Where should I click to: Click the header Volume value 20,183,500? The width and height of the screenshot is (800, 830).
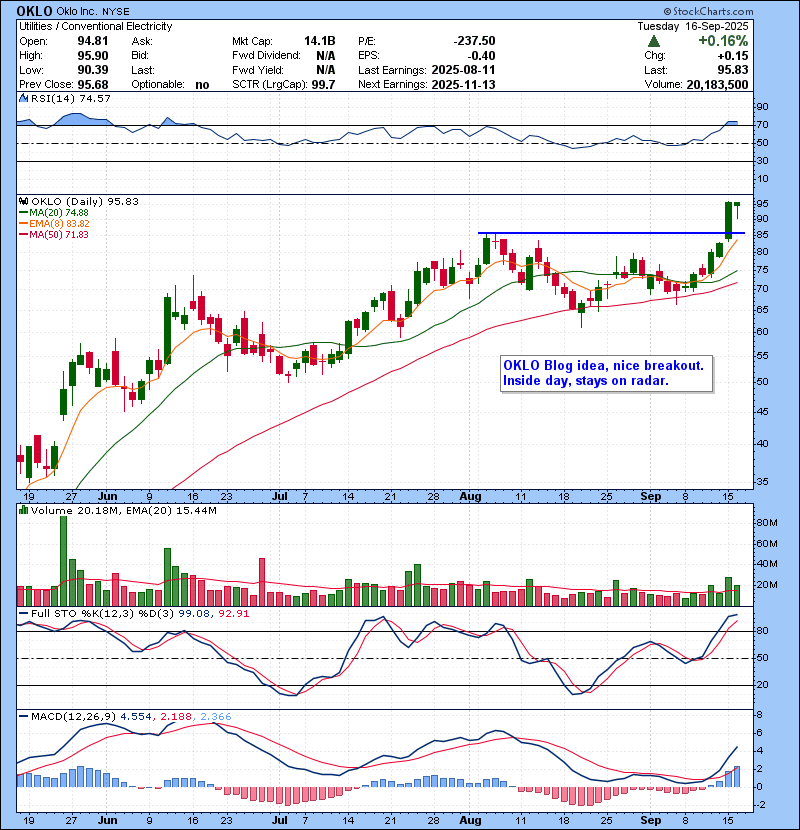pyautogui.click(x=717, y=85)
